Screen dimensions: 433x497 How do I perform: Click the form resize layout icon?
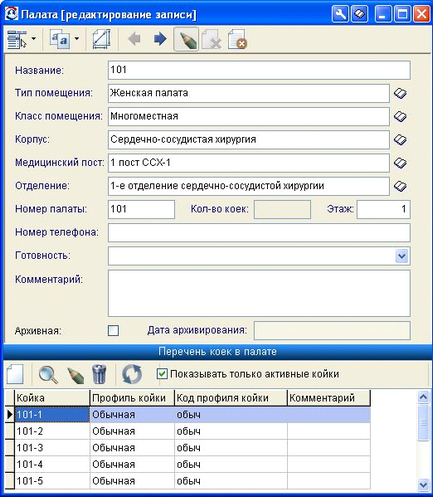[102, 39]
